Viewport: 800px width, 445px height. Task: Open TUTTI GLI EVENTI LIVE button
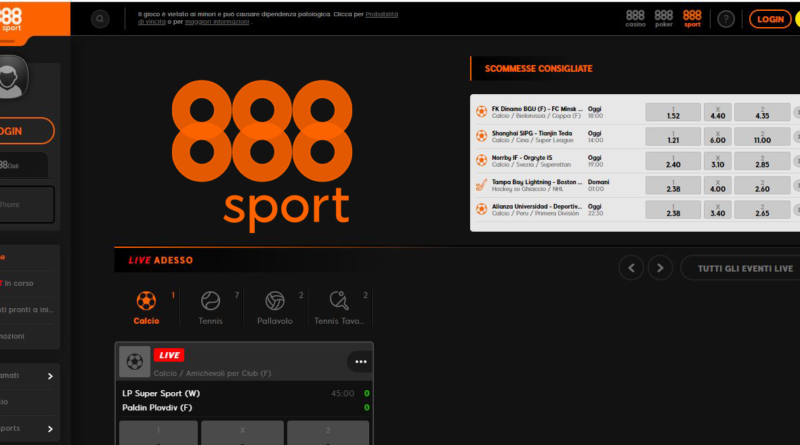[x=742, y=268]
